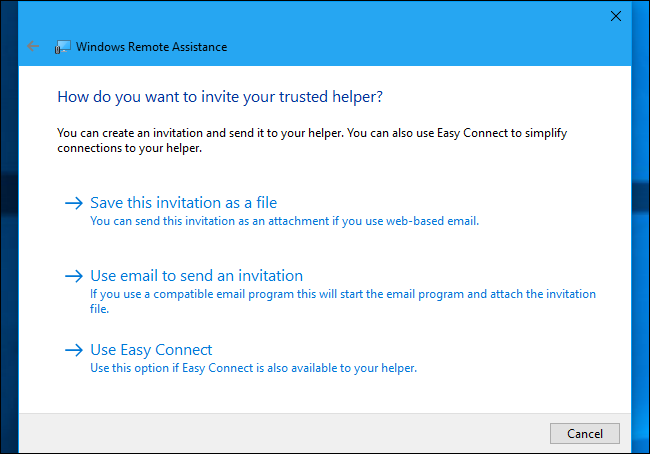Click the compatible email program description text
The image size is (650, 454).
click(x=342, y=294)
